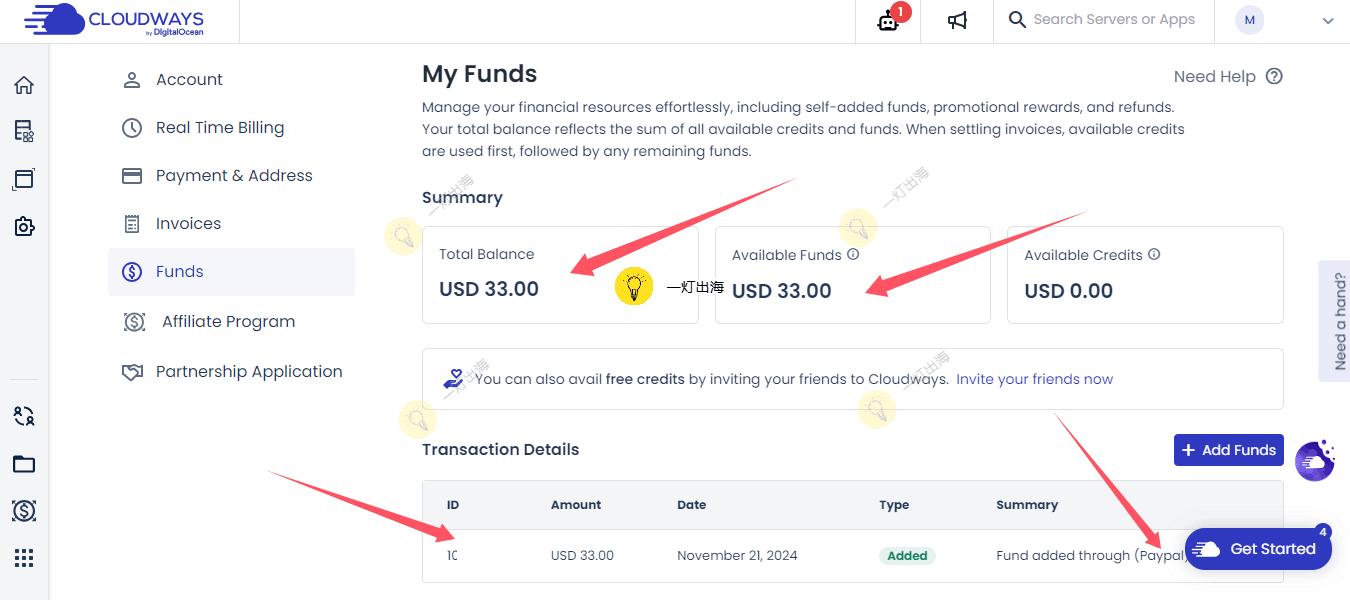Image resolution: width=1350 pixels, height=600 pixels.
Task: Click the Available Credits info icon
Action: (1154, 255)
